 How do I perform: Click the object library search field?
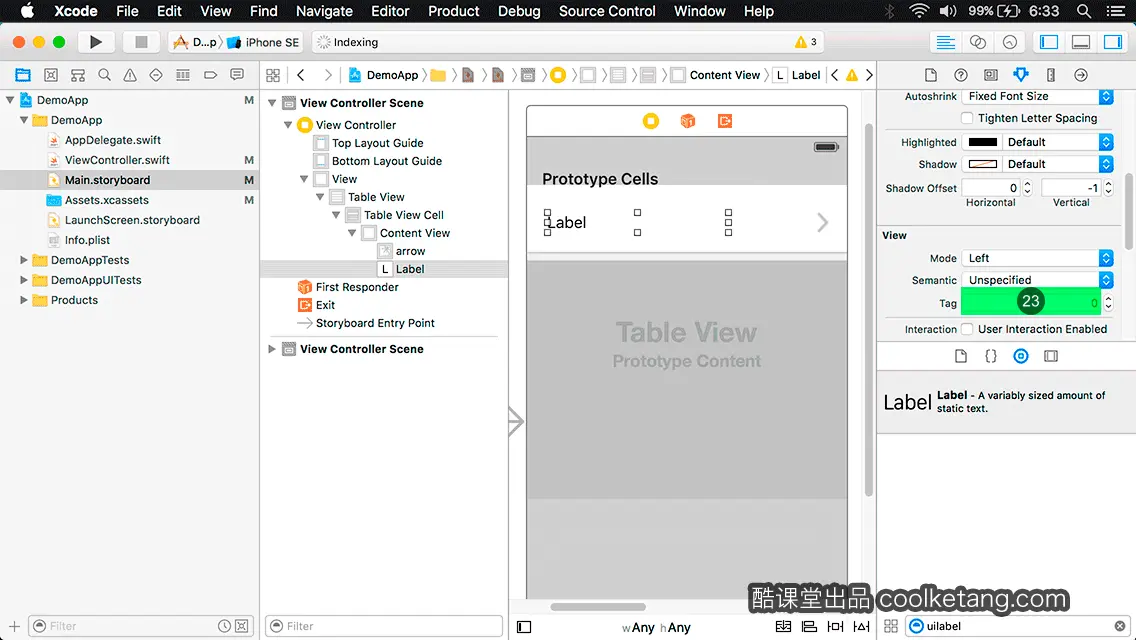point(1017,626)
